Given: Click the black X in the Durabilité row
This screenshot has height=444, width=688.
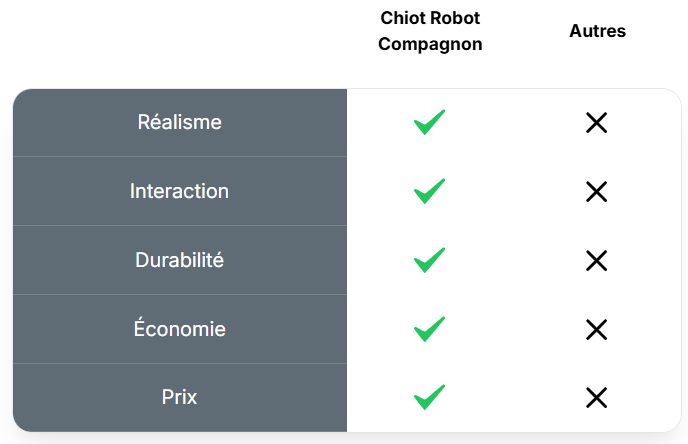Looking at the screenshot, I should [x=597, y=260].
